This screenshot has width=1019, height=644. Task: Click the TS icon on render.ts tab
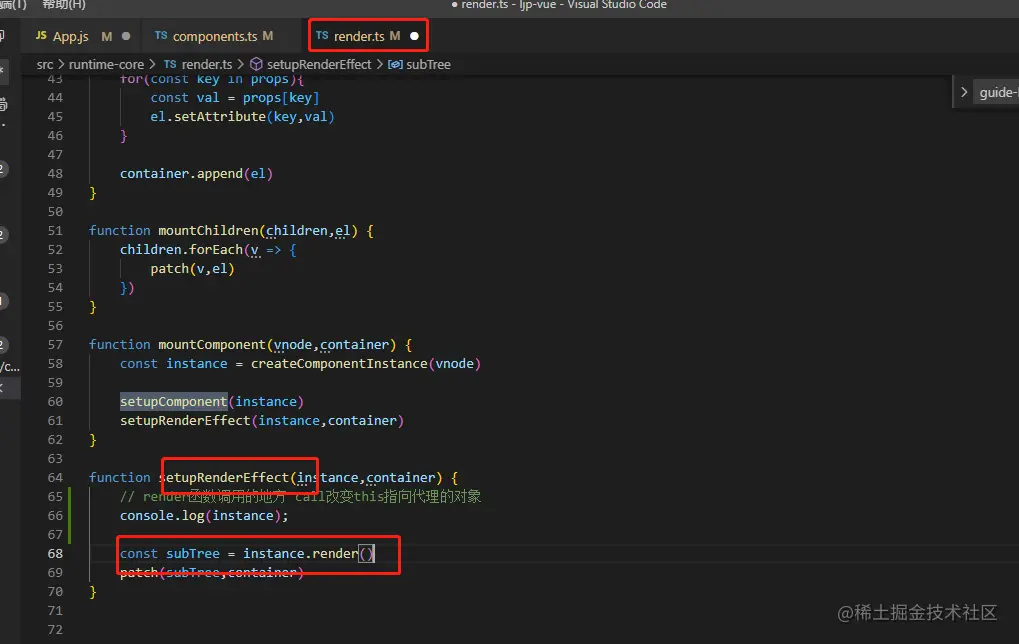pos(322,35)
